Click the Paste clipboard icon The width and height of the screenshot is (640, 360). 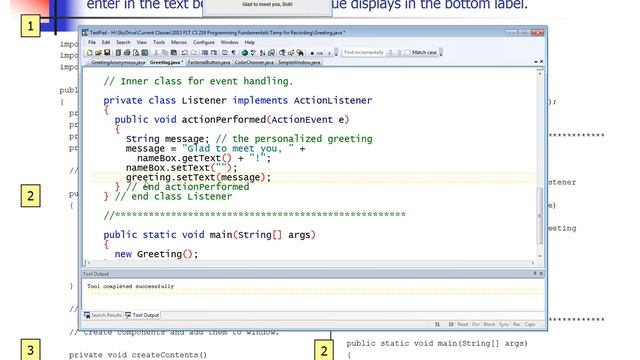tap(174, 53)
